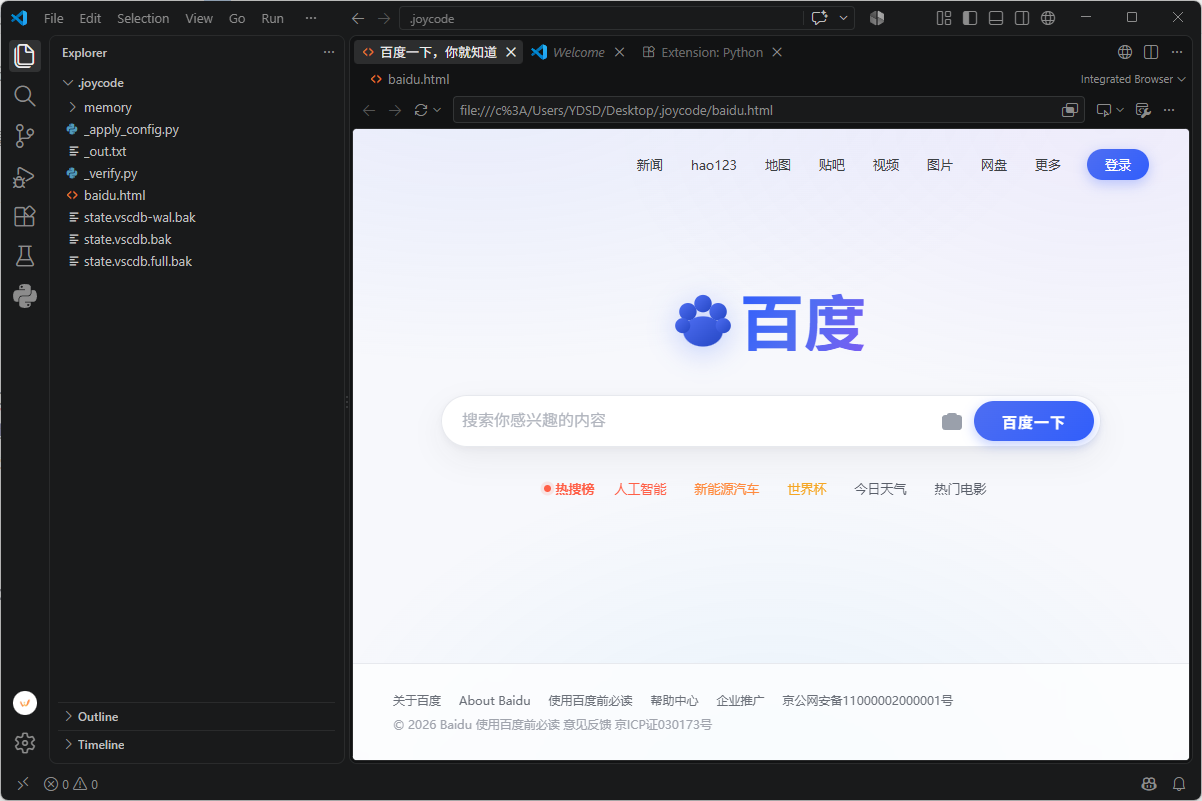Open the Extensions view
This screenshot has height=801, width=1202.
pos(25,216)
